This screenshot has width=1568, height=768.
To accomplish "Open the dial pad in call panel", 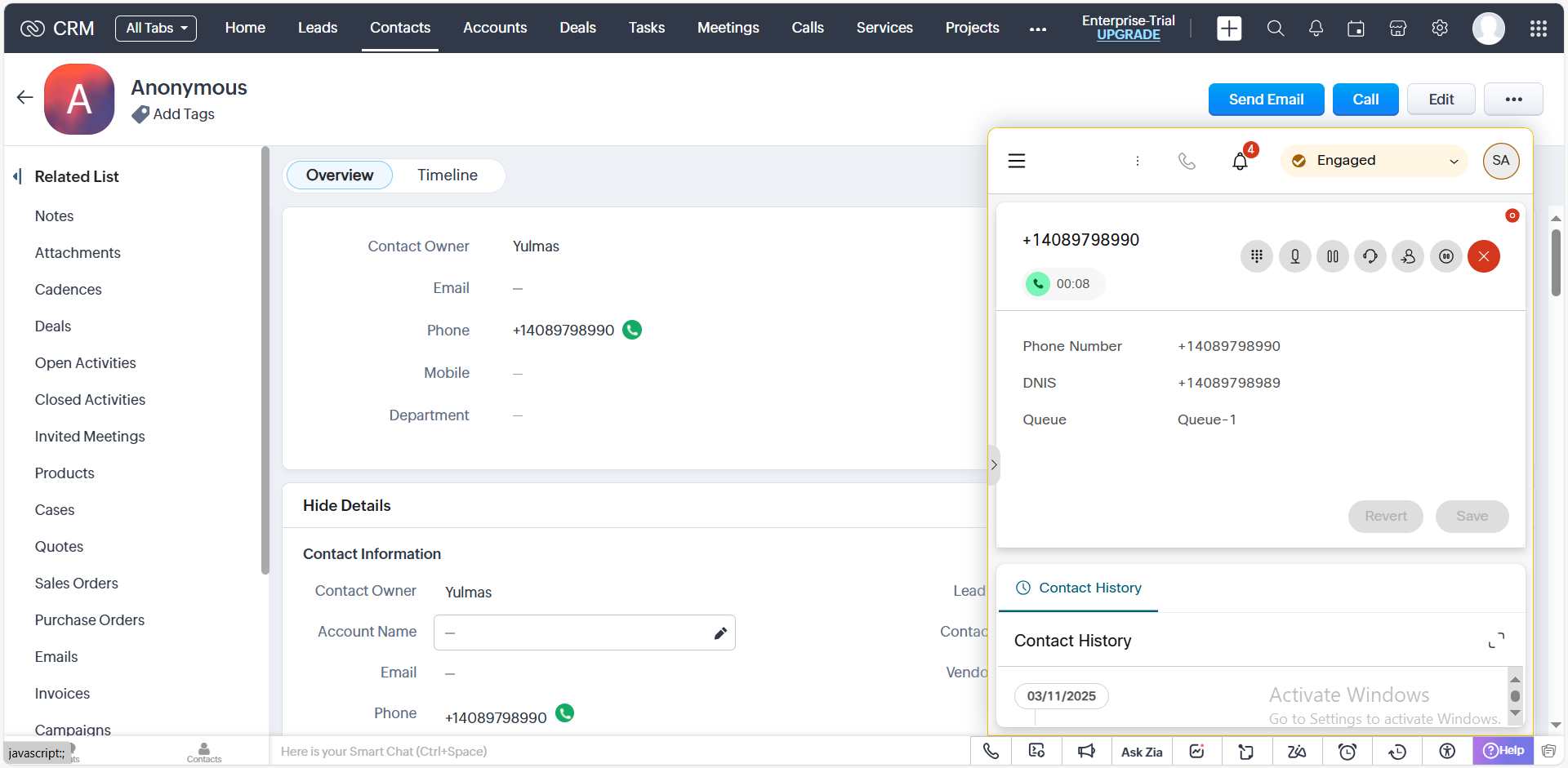I will 1257,256.
